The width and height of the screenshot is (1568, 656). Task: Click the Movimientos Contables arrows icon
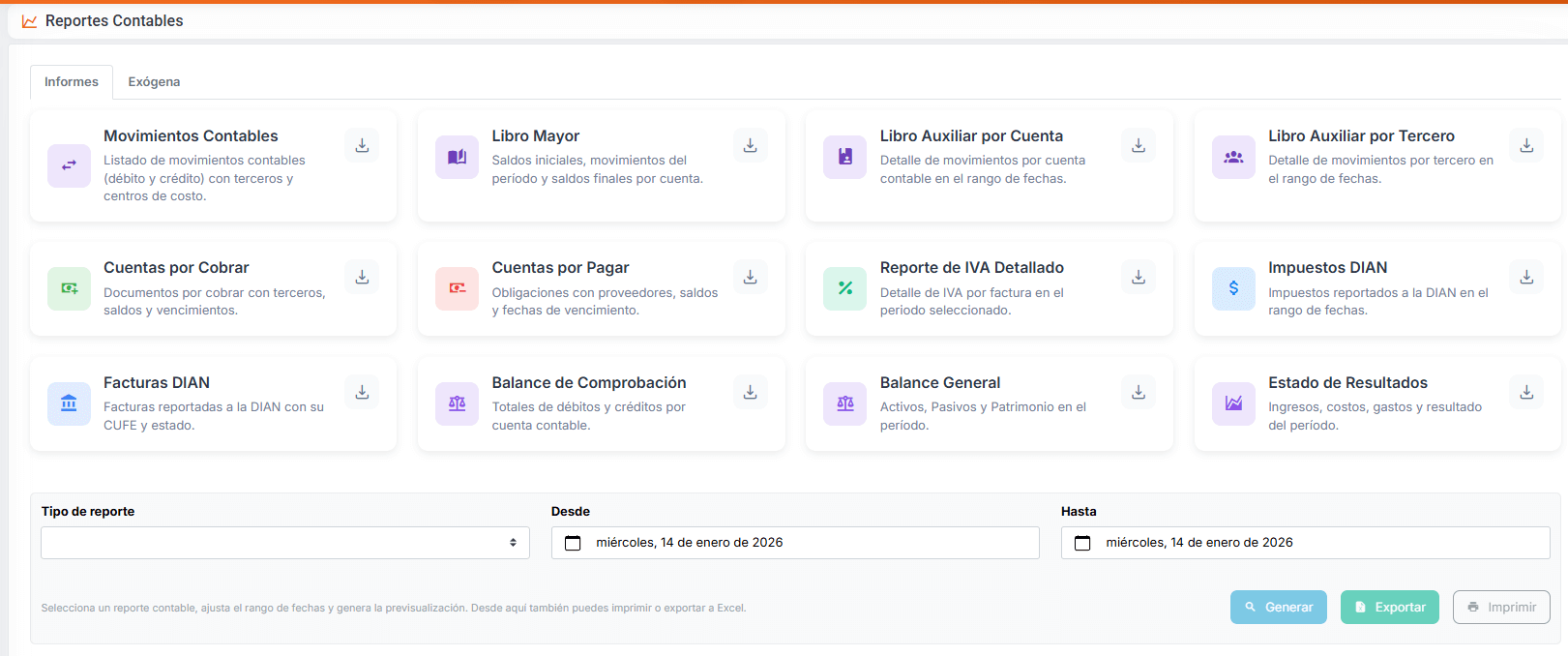[x=69, y=165]
